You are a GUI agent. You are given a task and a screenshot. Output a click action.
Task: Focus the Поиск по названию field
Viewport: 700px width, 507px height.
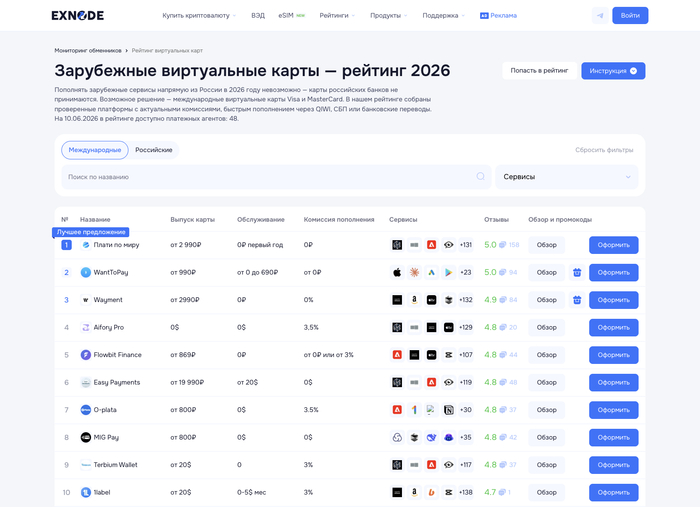[x=276, y=177]
